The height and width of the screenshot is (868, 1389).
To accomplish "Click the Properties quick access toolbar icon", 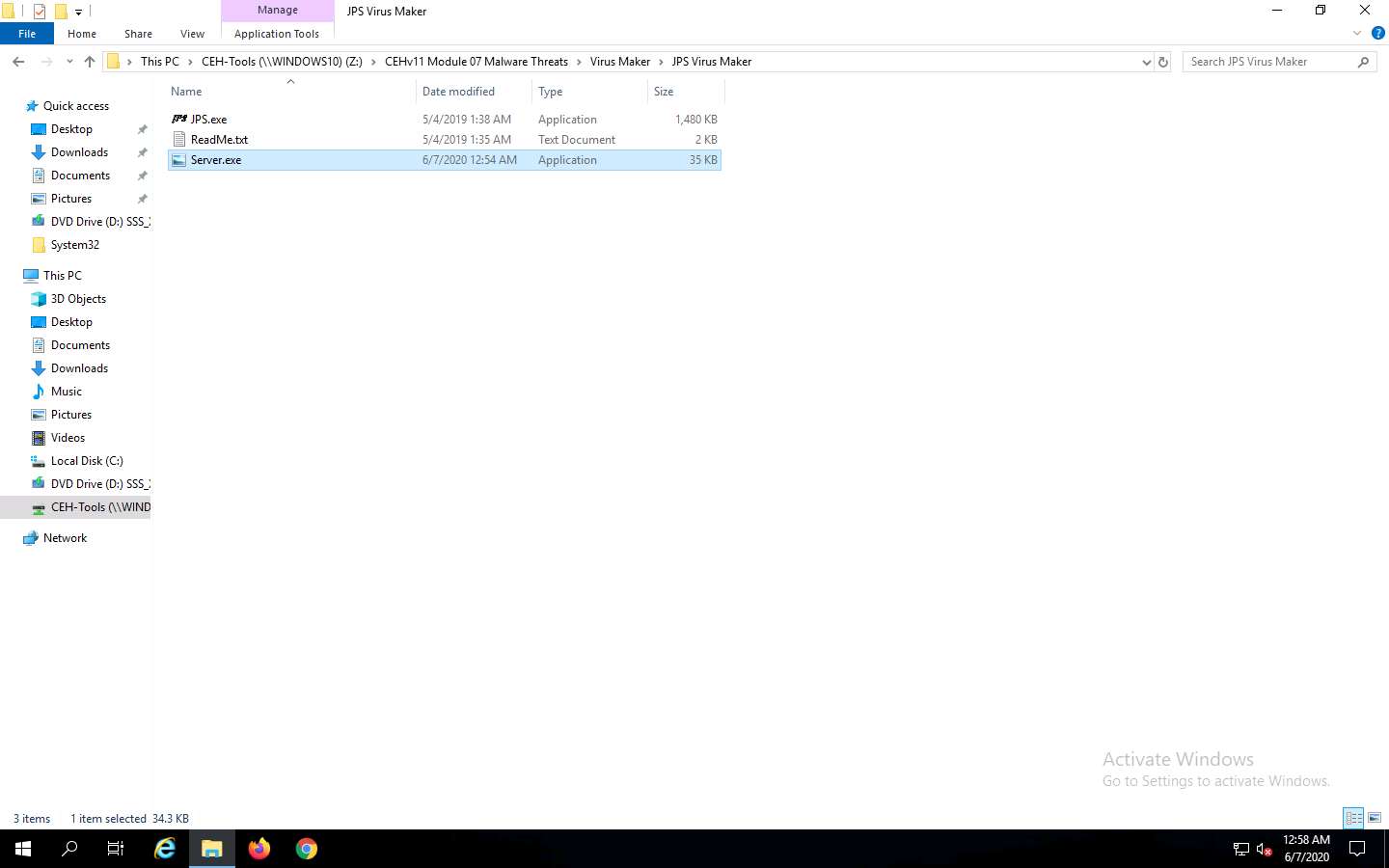I will point(40,12).
